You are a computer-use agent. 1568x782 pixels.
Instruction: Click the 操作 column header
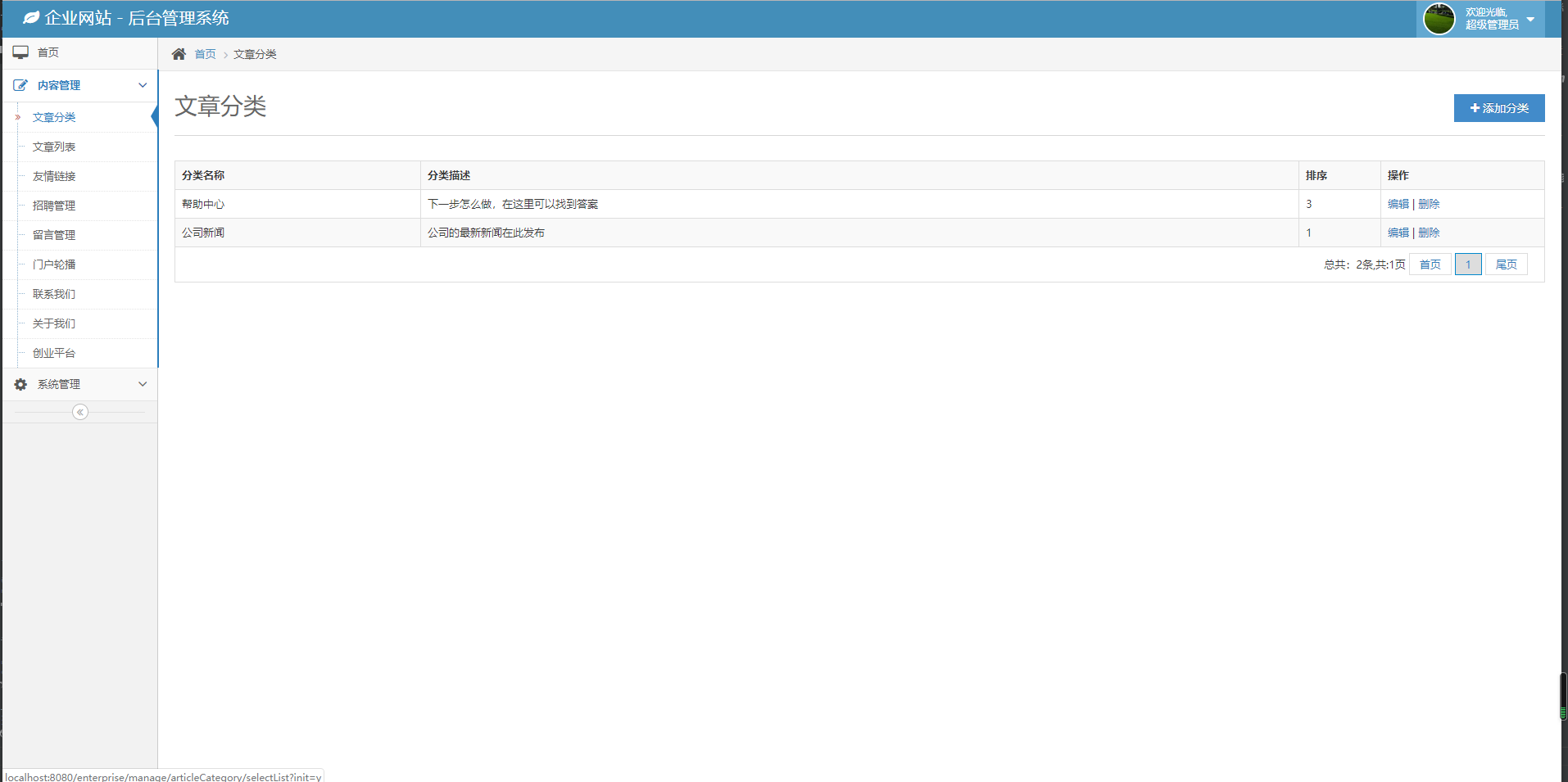coord(1462,175)
